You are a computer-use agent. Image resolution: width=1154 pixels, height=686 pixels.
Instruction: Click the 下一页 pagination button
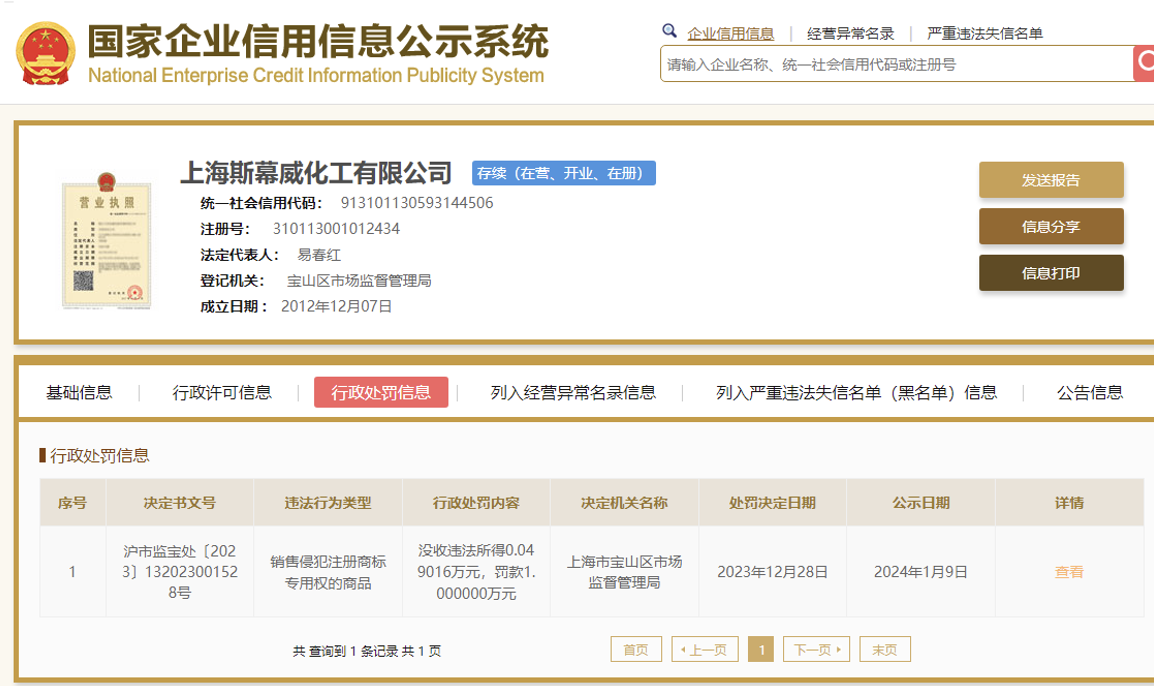click(x=816, y=650)
